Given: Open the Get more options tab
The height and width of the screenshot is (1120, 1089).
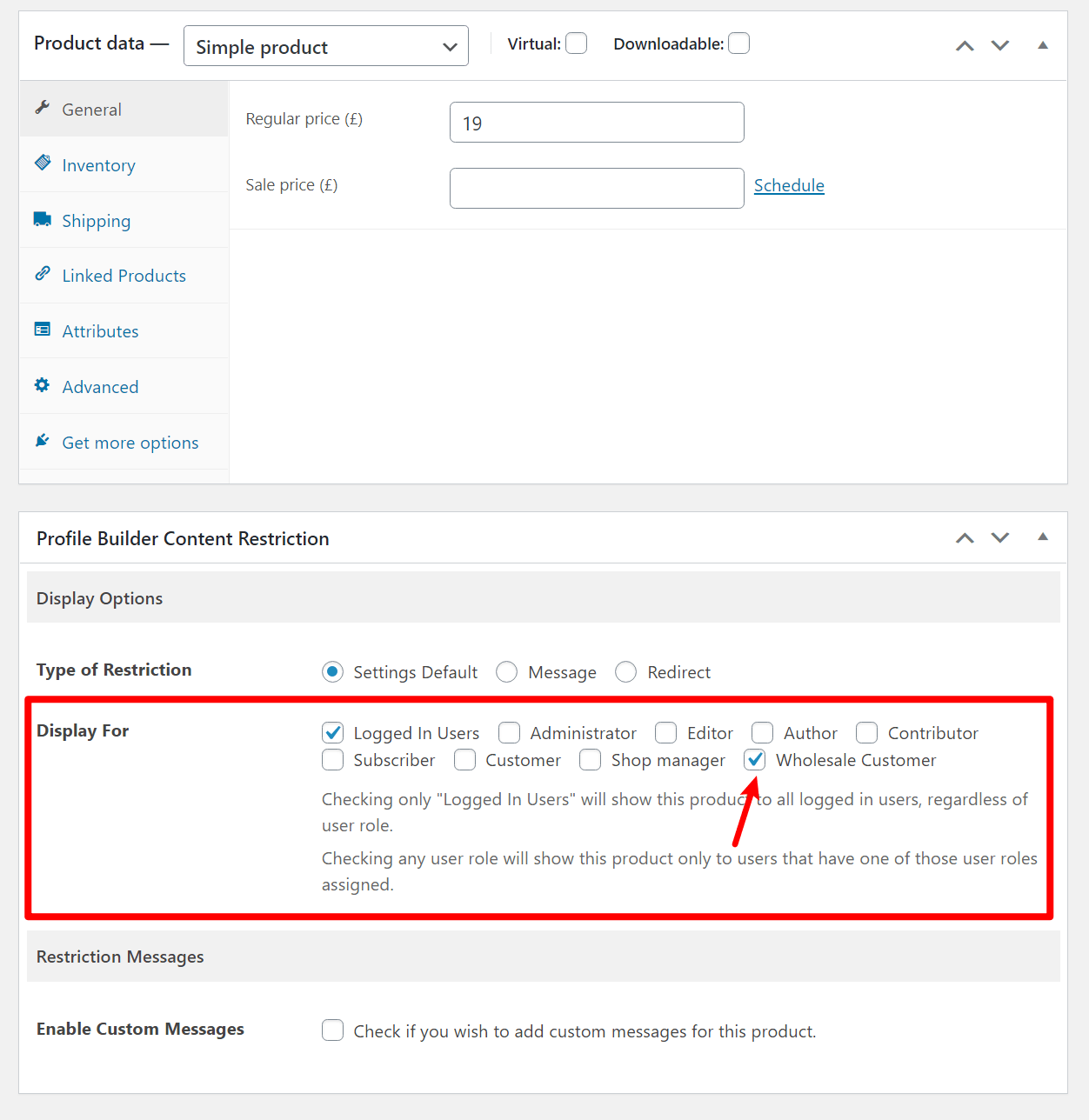Looking at the screenshot, I should [124, 443].
